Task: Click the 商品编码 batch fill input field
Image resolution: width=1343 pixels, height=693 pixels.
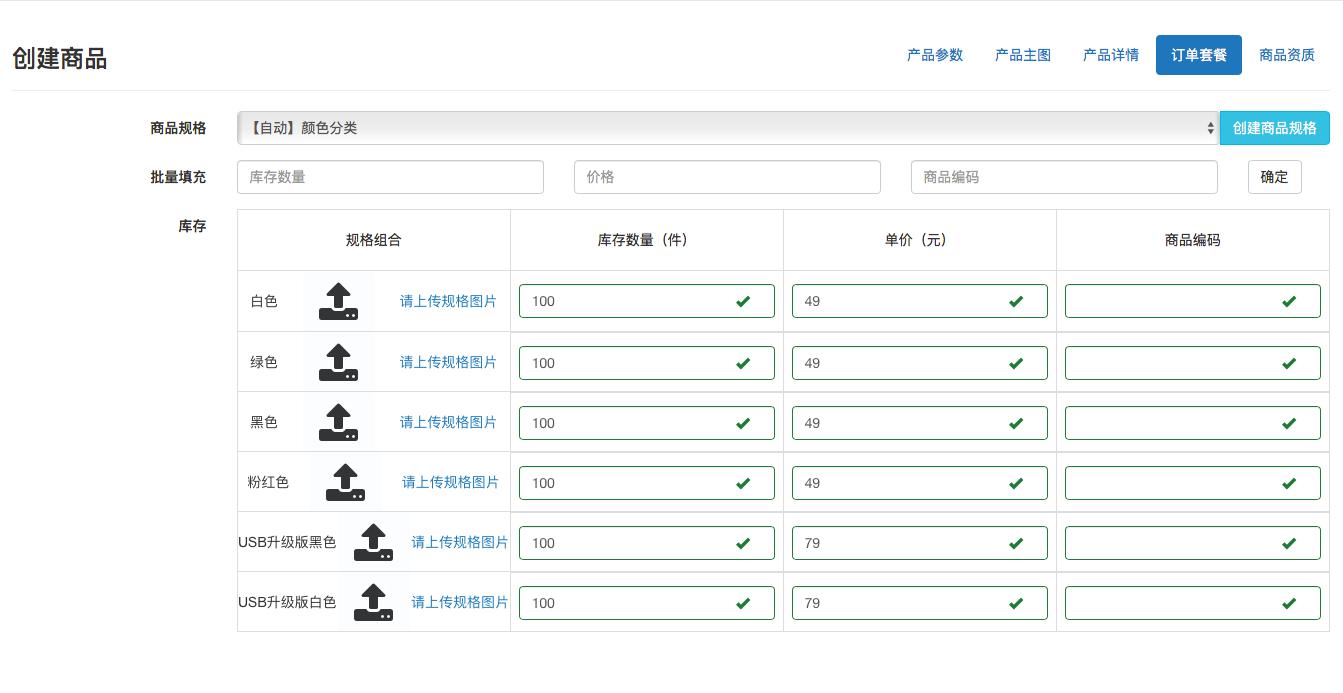Action: pos(1064,177)
